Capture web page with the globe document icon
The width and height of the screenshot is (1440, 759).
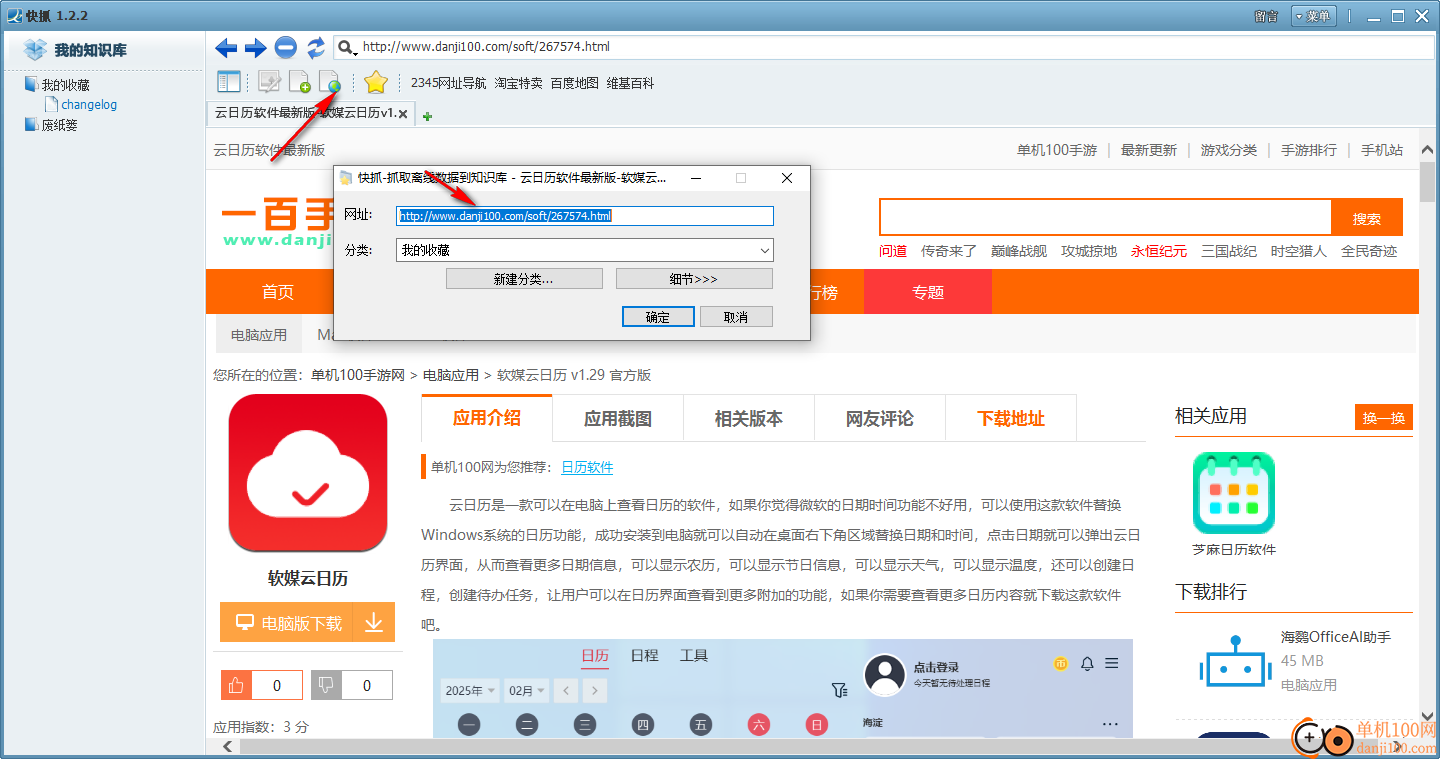point(329,82)
